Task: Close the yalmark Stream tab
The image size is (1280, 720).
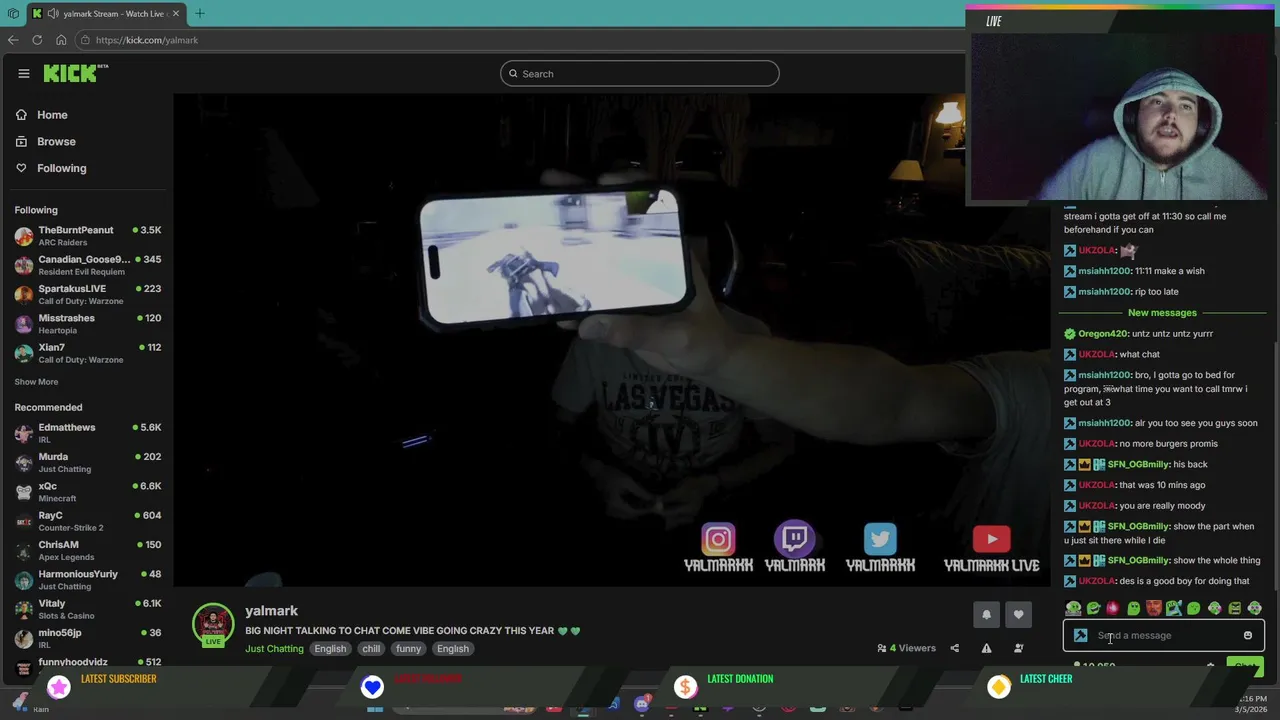Action: 176,13
